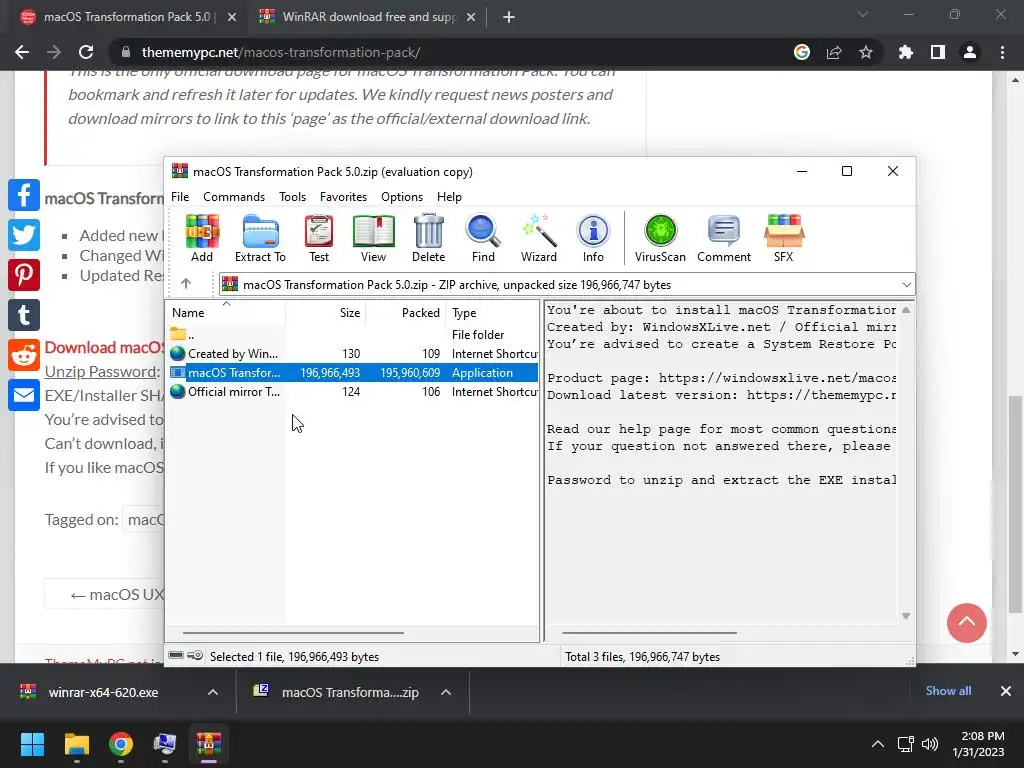Select 'Created by Win...' shortcut file
The height and width of the screenshot is (768, 1024).
[353, 353]
